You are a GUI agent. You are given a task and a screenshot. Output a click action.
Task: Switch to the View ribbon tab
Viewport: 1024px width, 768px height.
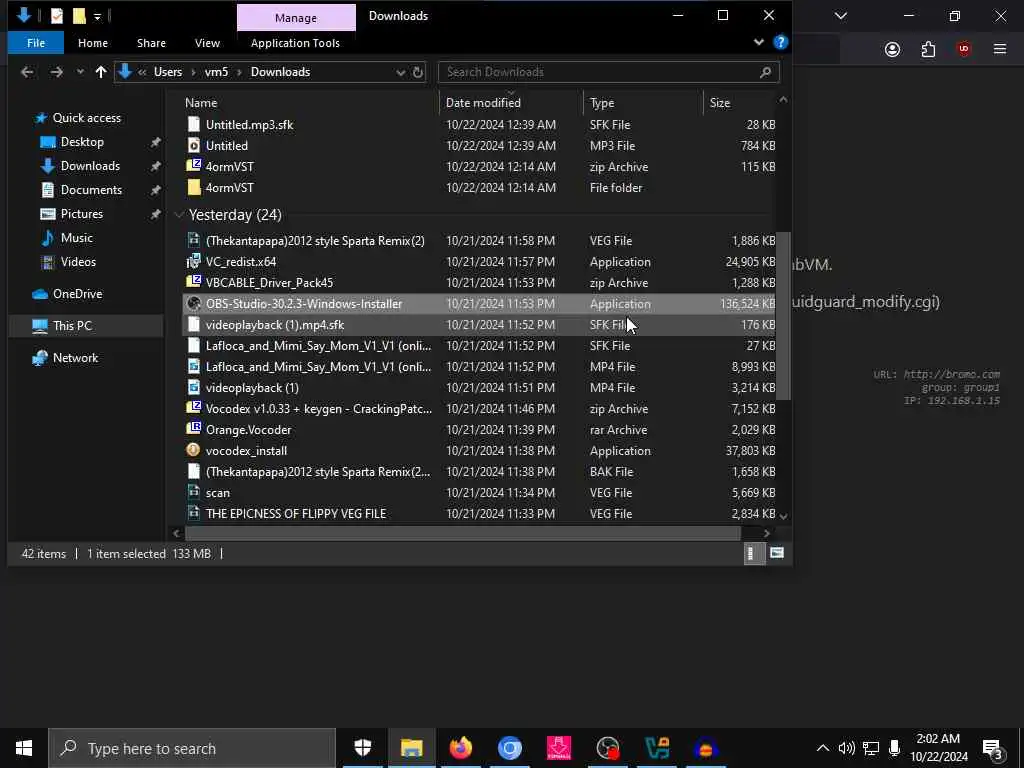coord(207,43)
